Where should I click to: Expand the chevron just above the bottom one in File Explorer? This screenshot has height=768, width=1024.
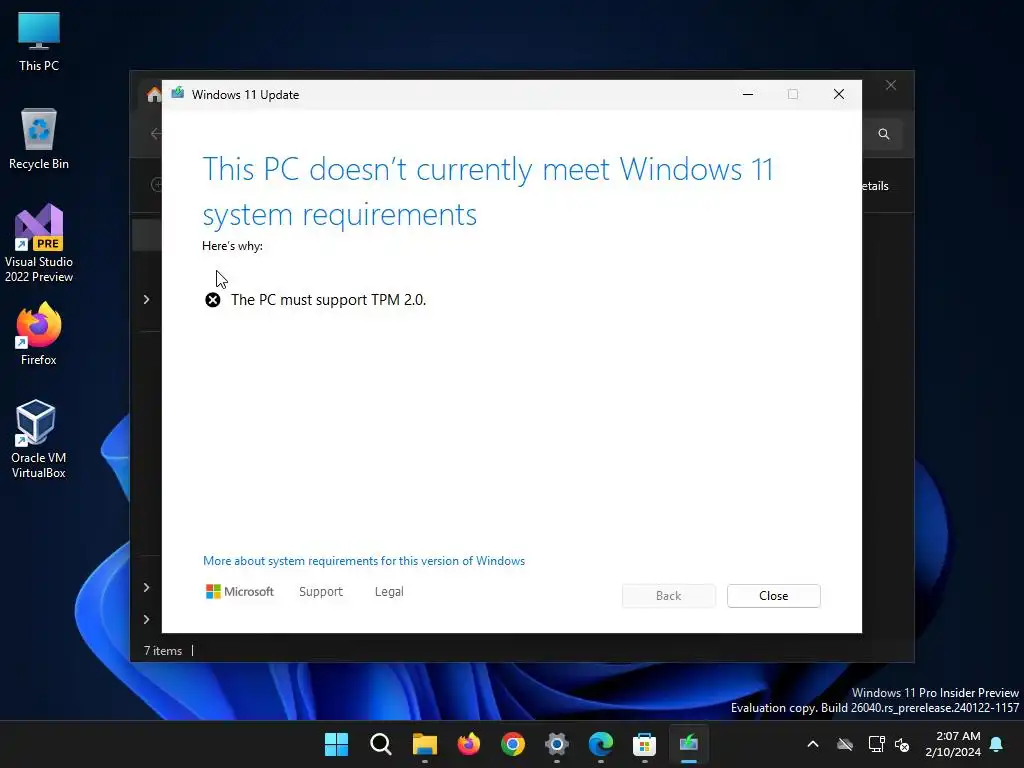[146, 587]
